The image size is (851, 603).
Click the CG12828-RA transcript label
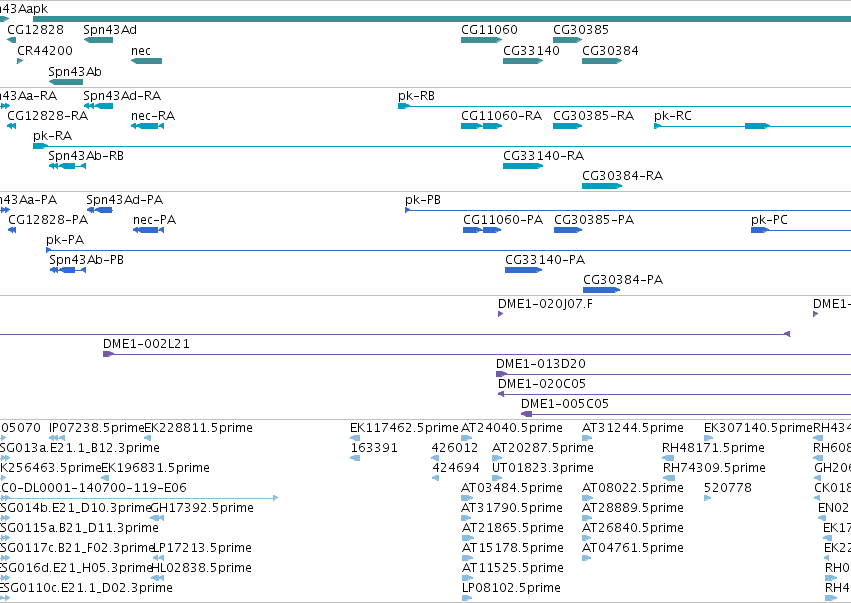click(47, 116)
